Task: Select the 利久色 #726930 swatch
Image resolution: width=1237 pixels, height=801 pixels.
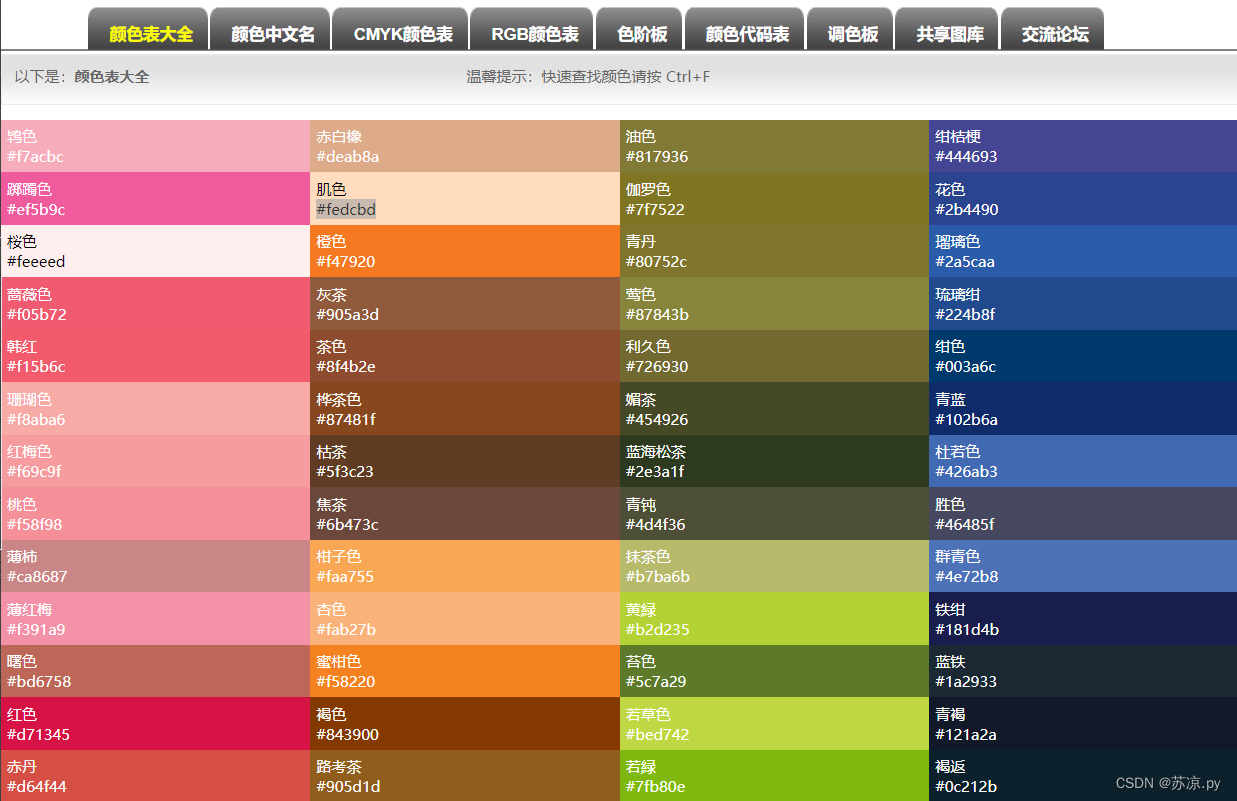Action: pos(774,356)
